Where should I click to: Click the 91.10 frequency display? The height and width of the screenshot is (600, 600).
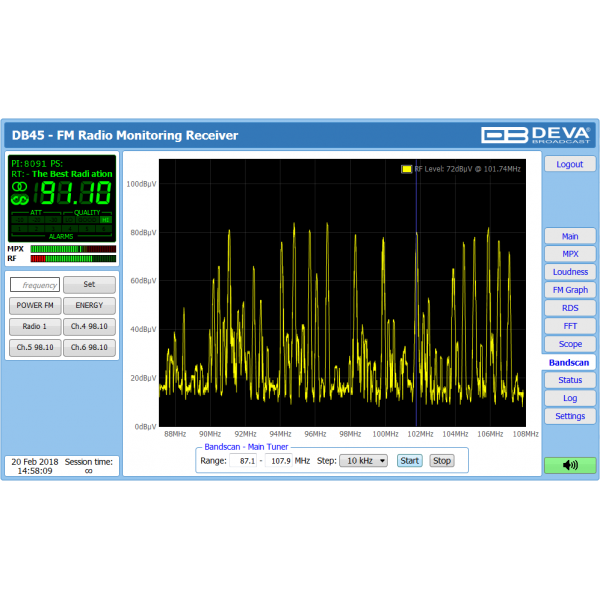(72, 192)
